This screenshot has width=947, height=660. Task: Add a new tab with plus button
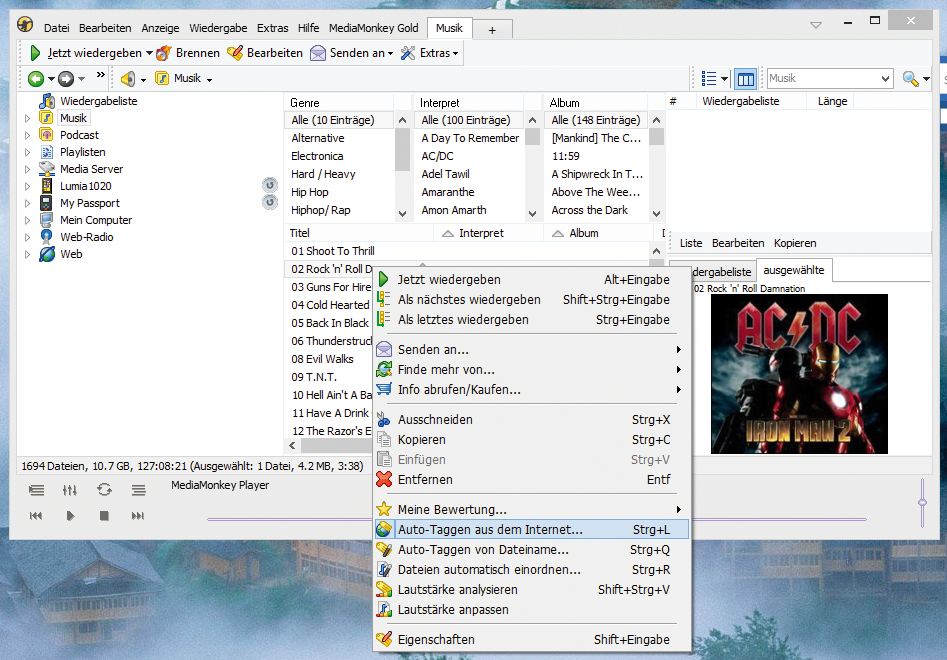[492, 30]
